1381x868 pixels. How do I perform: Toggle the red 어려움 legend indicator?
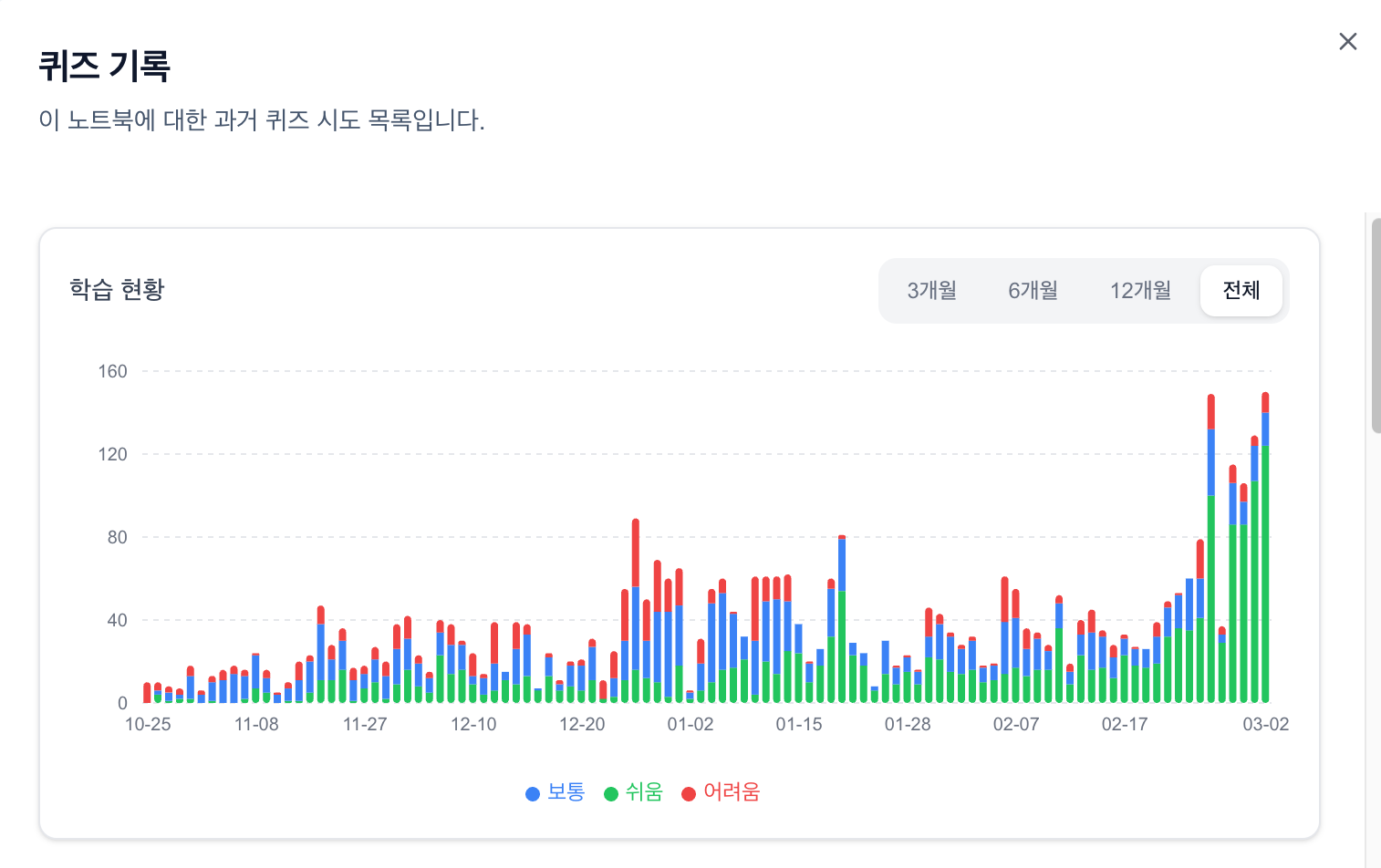point(690,792)
